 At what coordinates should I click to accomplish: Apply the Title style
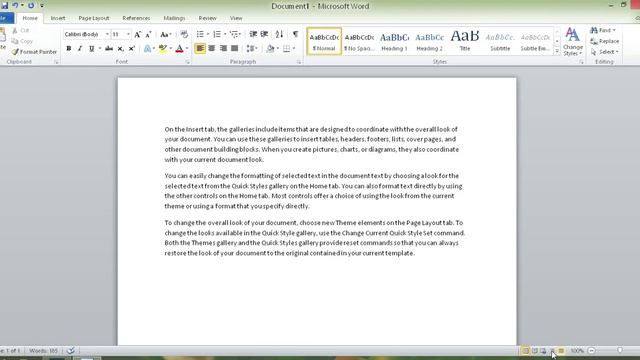[464, 42]
